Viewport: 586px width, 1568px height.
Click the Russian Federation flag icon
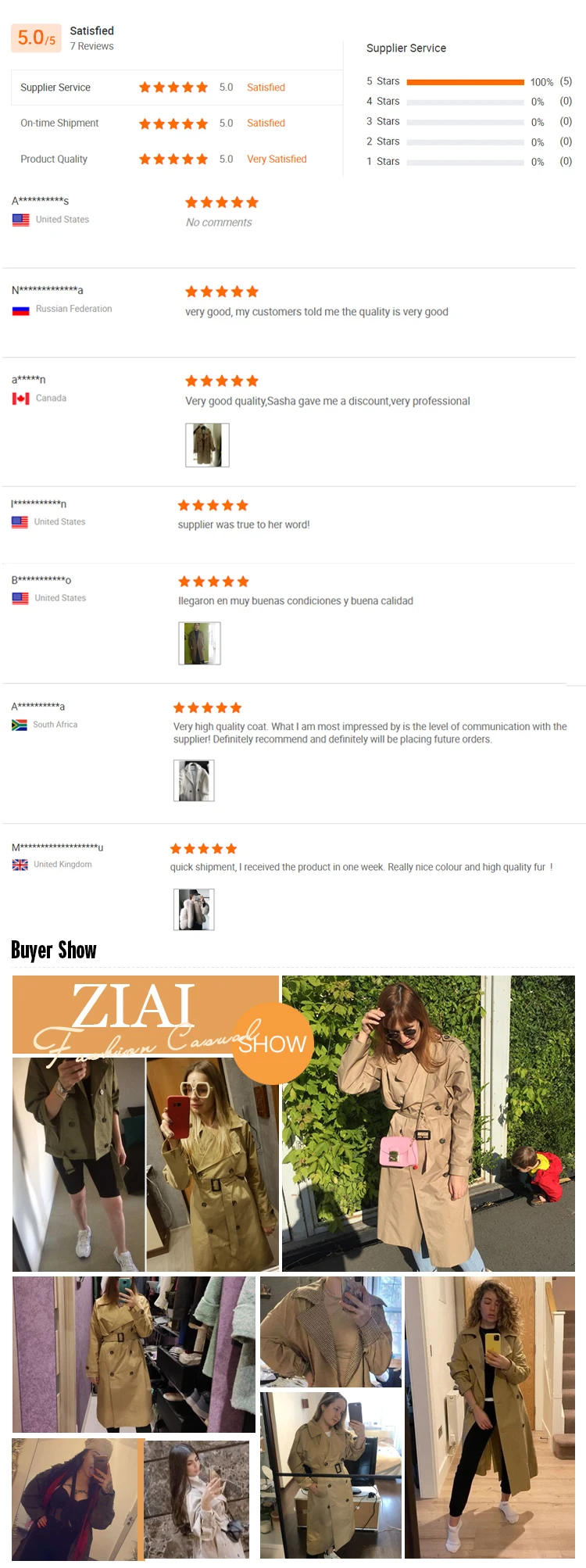(x=21, y=310)
